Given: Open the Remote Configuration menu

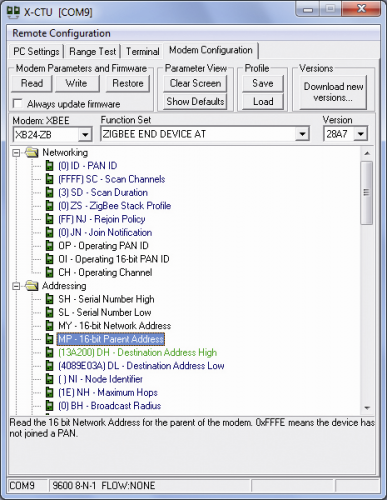Looking at the screenshot, I should tap(61, 33).
